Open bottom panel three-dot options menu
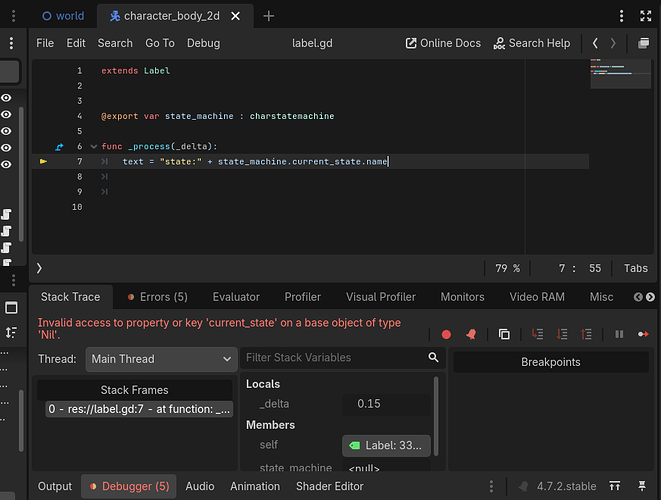This screenshot has height=500, width=661. point(491,486)
